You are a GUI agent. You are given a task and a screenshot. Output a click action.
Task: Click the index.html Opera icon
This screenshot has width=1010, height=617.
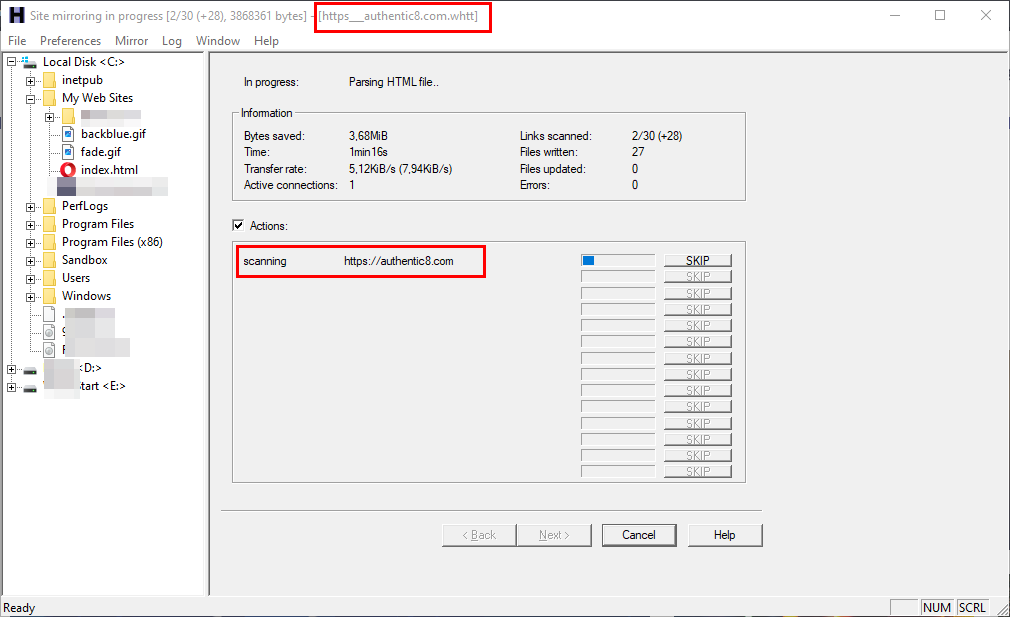point(68,170)
